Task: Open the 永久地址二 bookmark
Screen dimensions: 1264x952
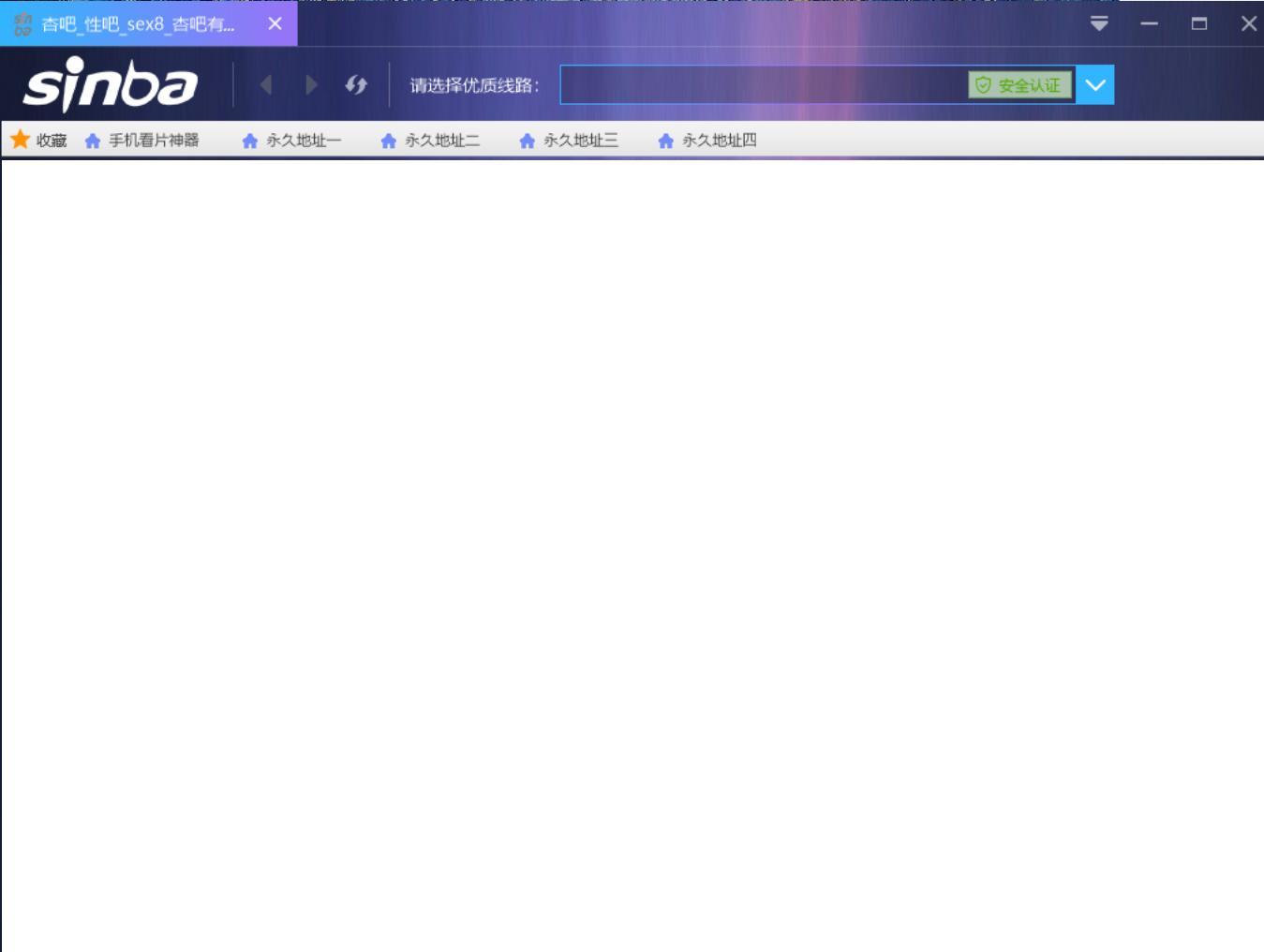Action: (x=430, y=141)
